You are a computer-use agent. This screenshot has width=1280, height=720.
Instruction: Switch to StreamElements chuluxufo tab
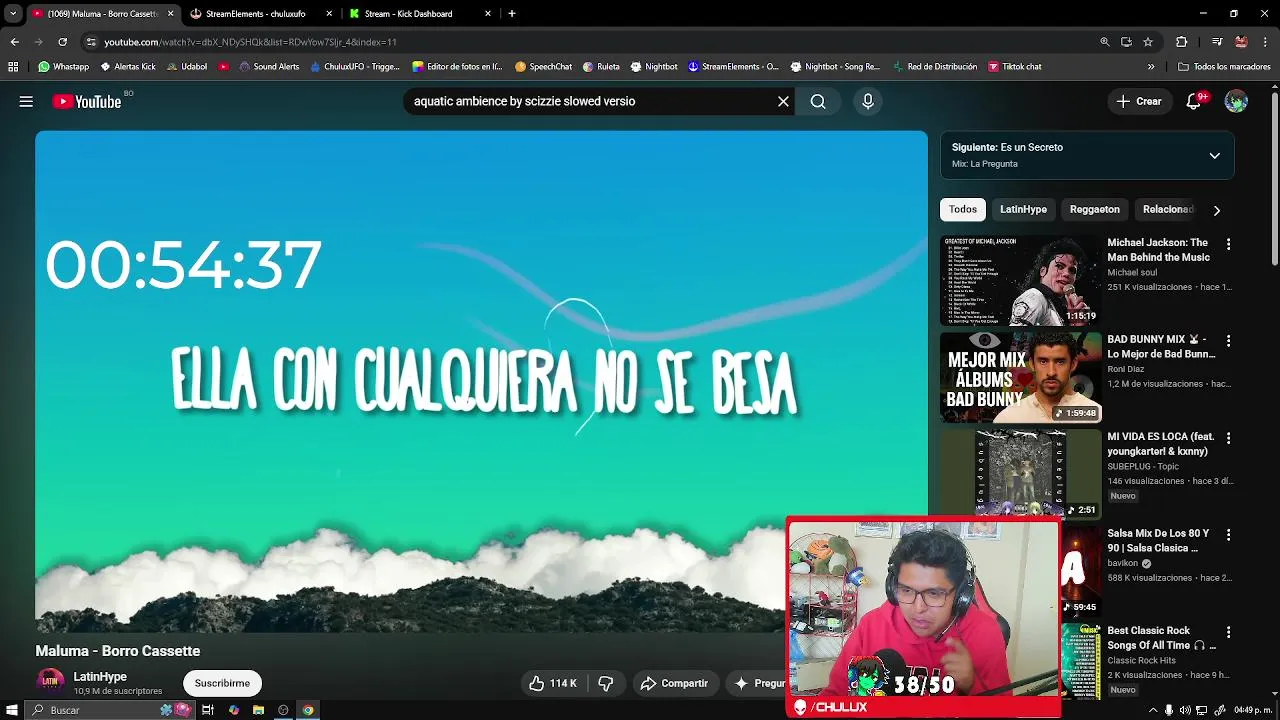(262, 14)
